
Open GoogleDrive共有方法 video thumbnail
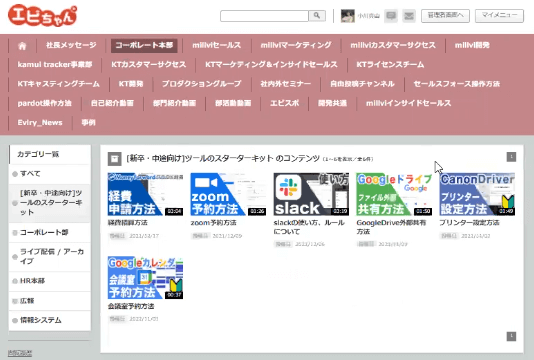394,194
